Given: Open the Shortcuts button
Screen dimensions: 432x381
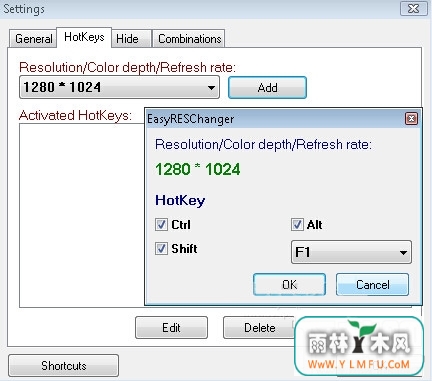Looking at the screenshot, I should 63,366.
